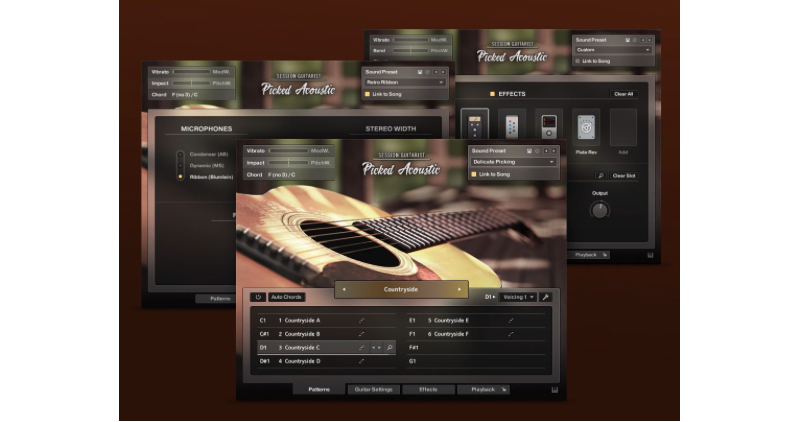The width and height of the screenshot is (800, 422).
Task: Adjust the Impact slider in the front window
Action: (288, 163)
